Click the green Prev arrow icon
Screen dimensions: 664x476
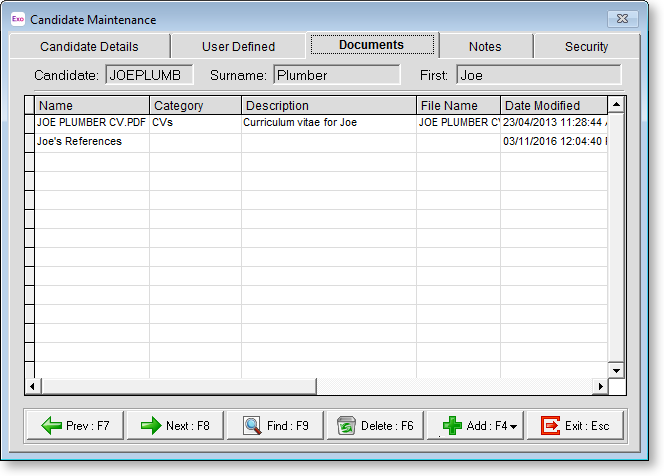[51, 426]
